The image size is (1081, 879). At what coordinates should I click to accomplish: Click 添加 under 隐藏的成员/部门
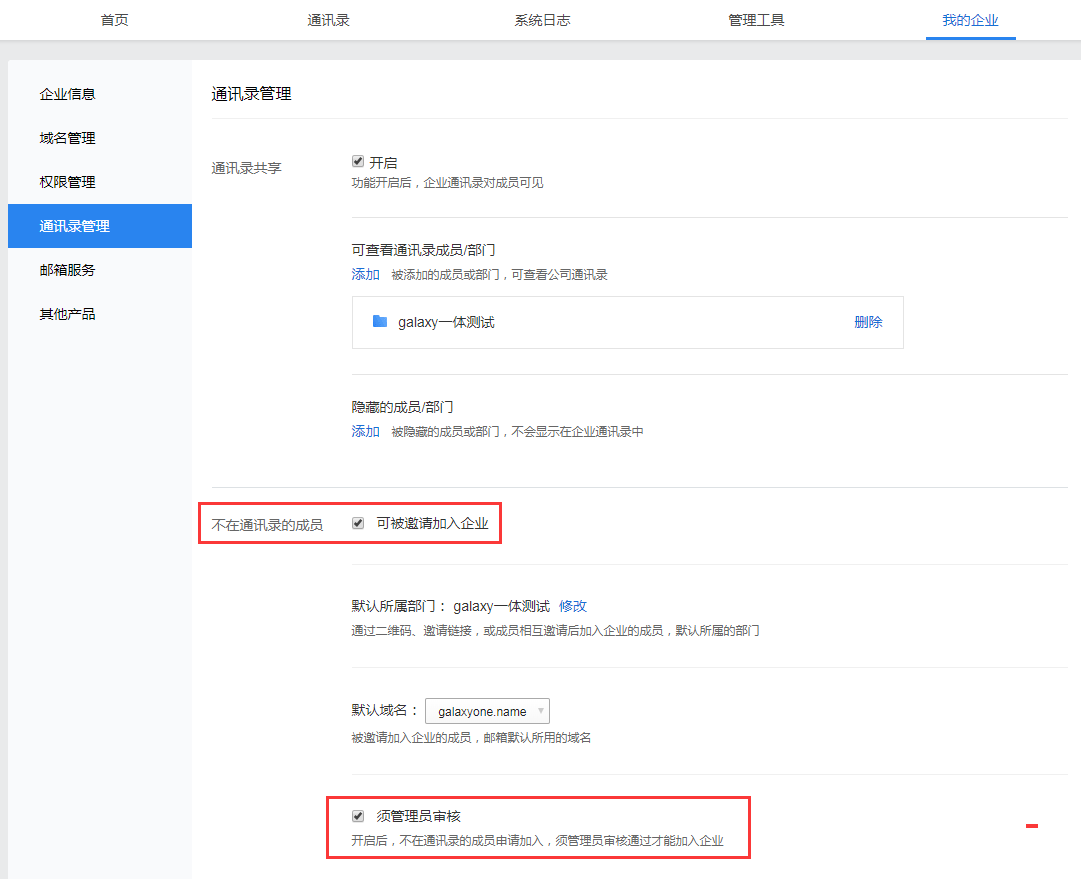(365, 430)
